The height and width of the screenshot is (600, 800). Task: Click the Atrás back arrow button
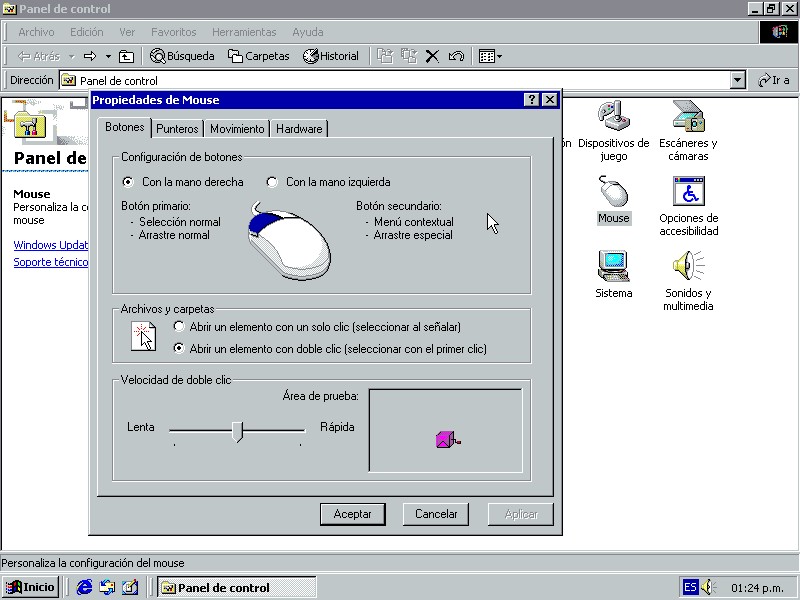tap(38, 56)
